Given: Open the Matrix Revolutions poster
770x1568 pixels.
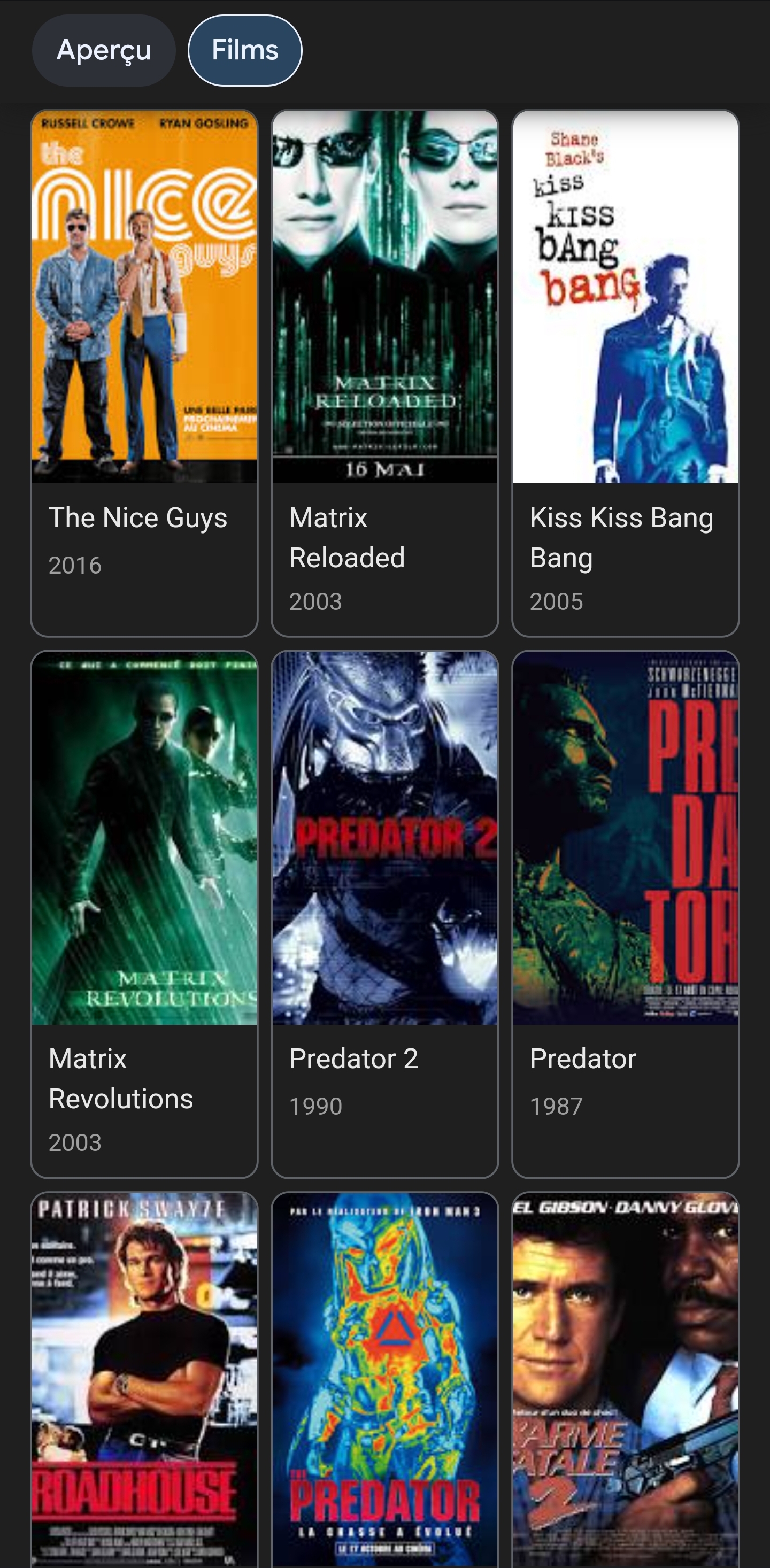Looking at the screenshot, I should (144, 838).
